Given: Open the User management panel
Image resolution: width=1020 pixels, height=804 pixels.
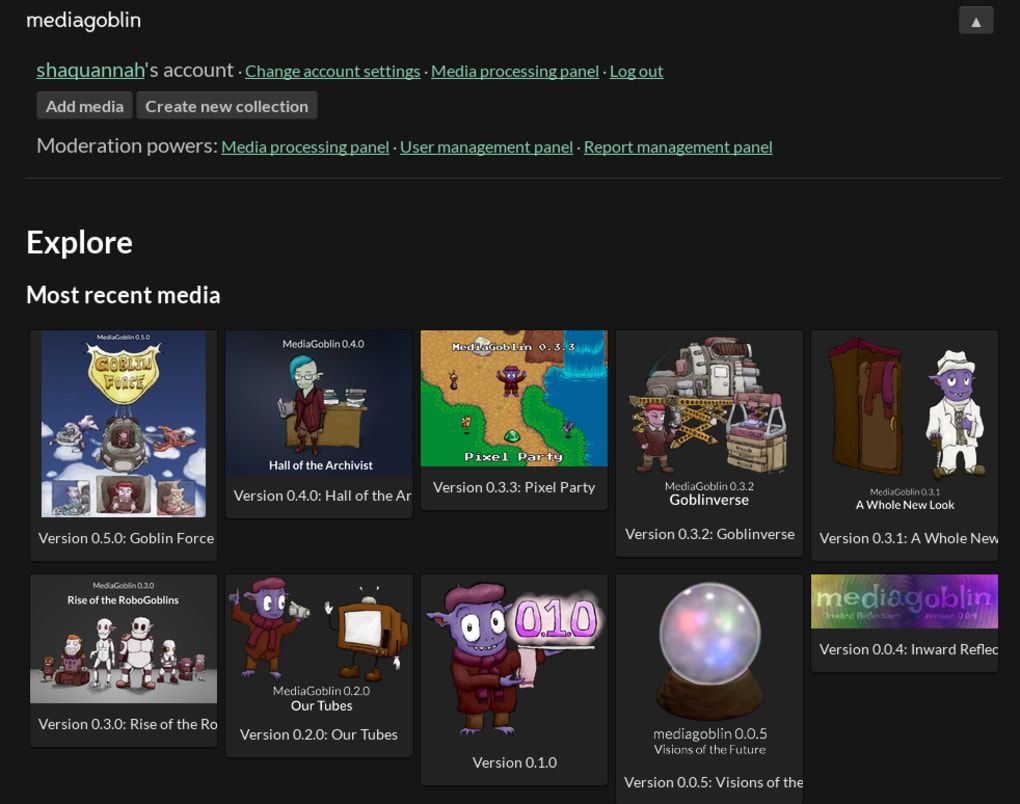Looking at the screenshot, I should coord(486,147).
